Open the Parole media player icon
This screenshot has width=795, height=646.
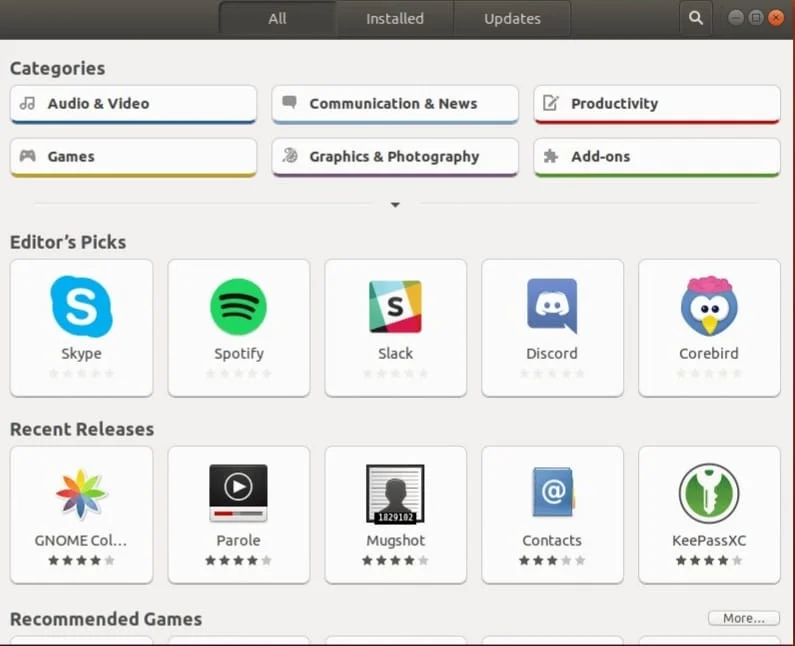pos(238,493)
